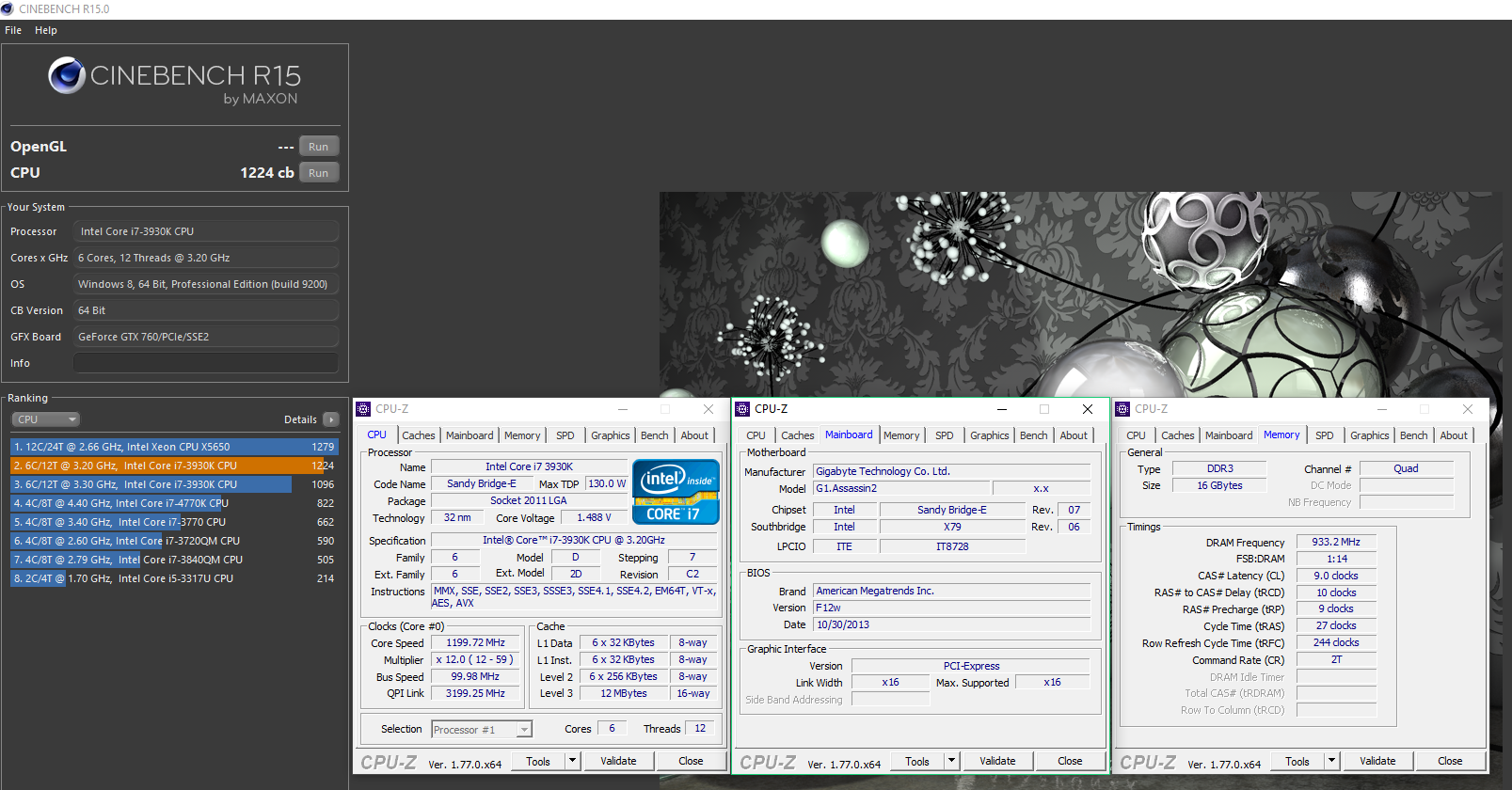
Task: Run the OpenGL benchmark
Action: (x=318, y=147)
